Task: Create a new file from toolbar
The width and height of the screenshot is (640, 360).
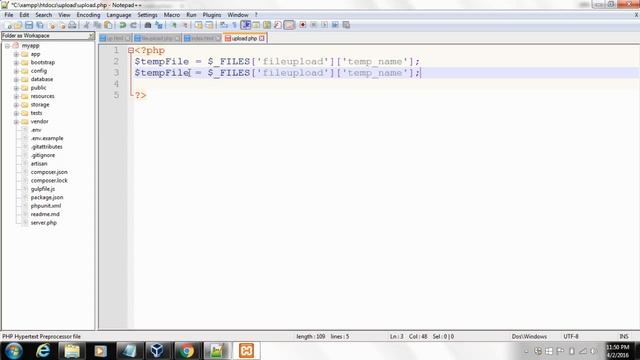Action: (9, 25)
